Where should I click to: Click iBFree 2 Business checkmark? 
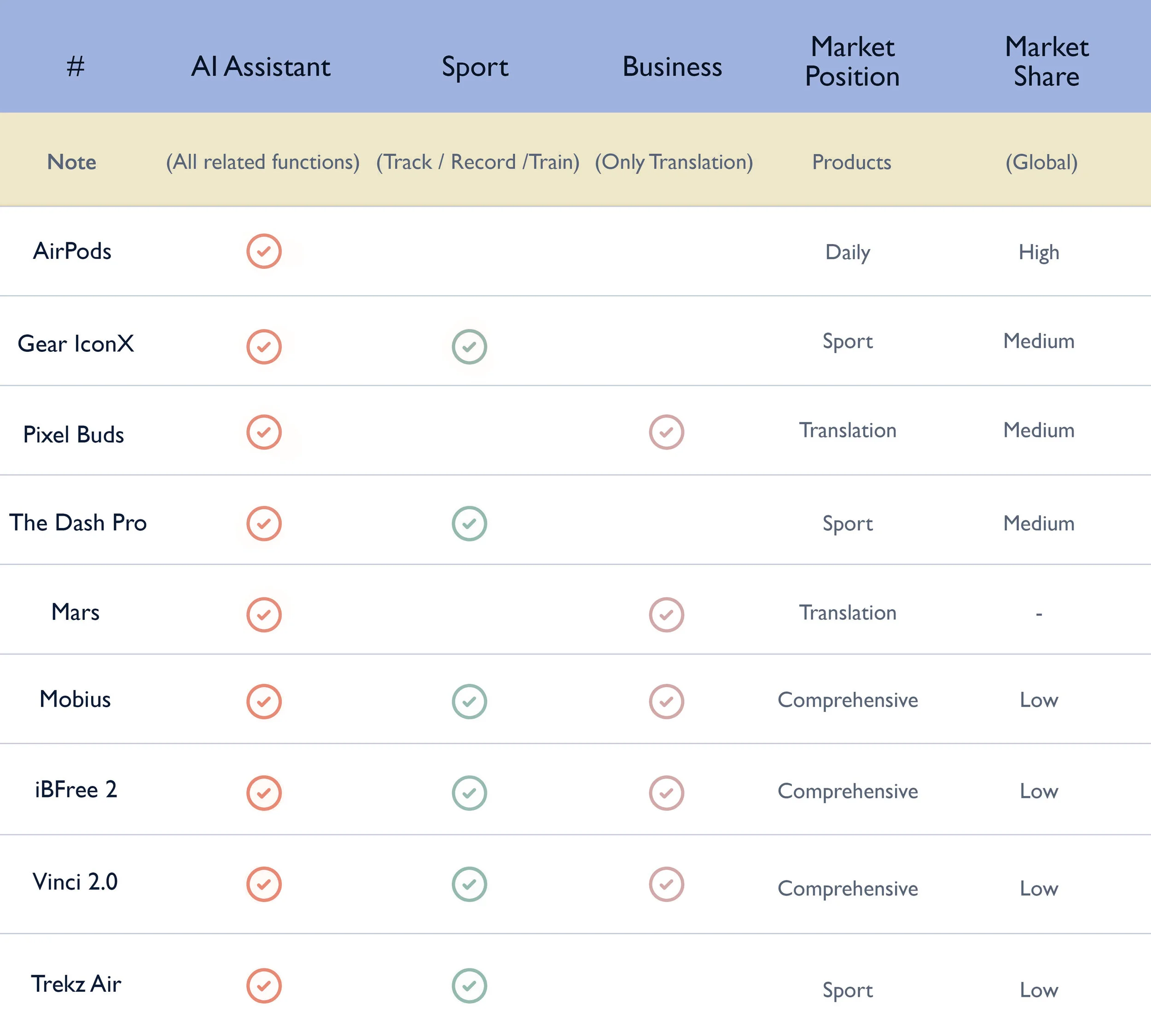pyautogui.click(x=666, y=793)
